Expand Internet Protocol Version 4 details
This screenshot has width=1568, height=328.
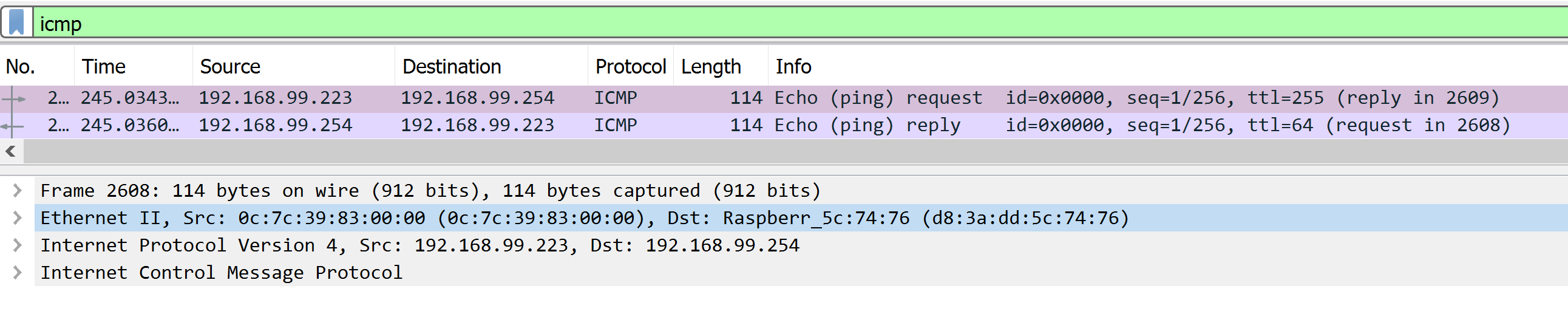coord(18,245)
